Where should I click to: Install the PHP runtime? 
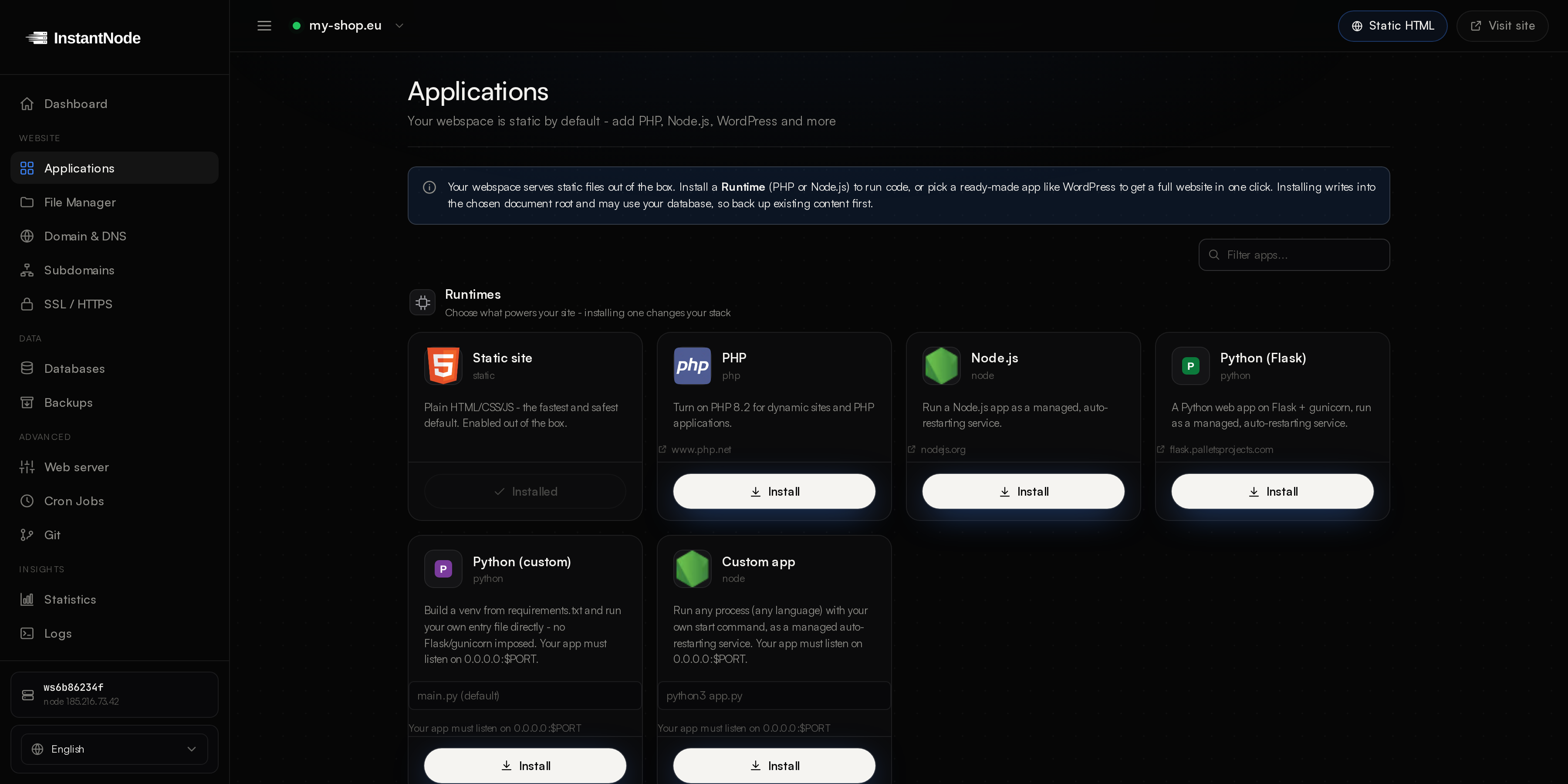(774, 491)
